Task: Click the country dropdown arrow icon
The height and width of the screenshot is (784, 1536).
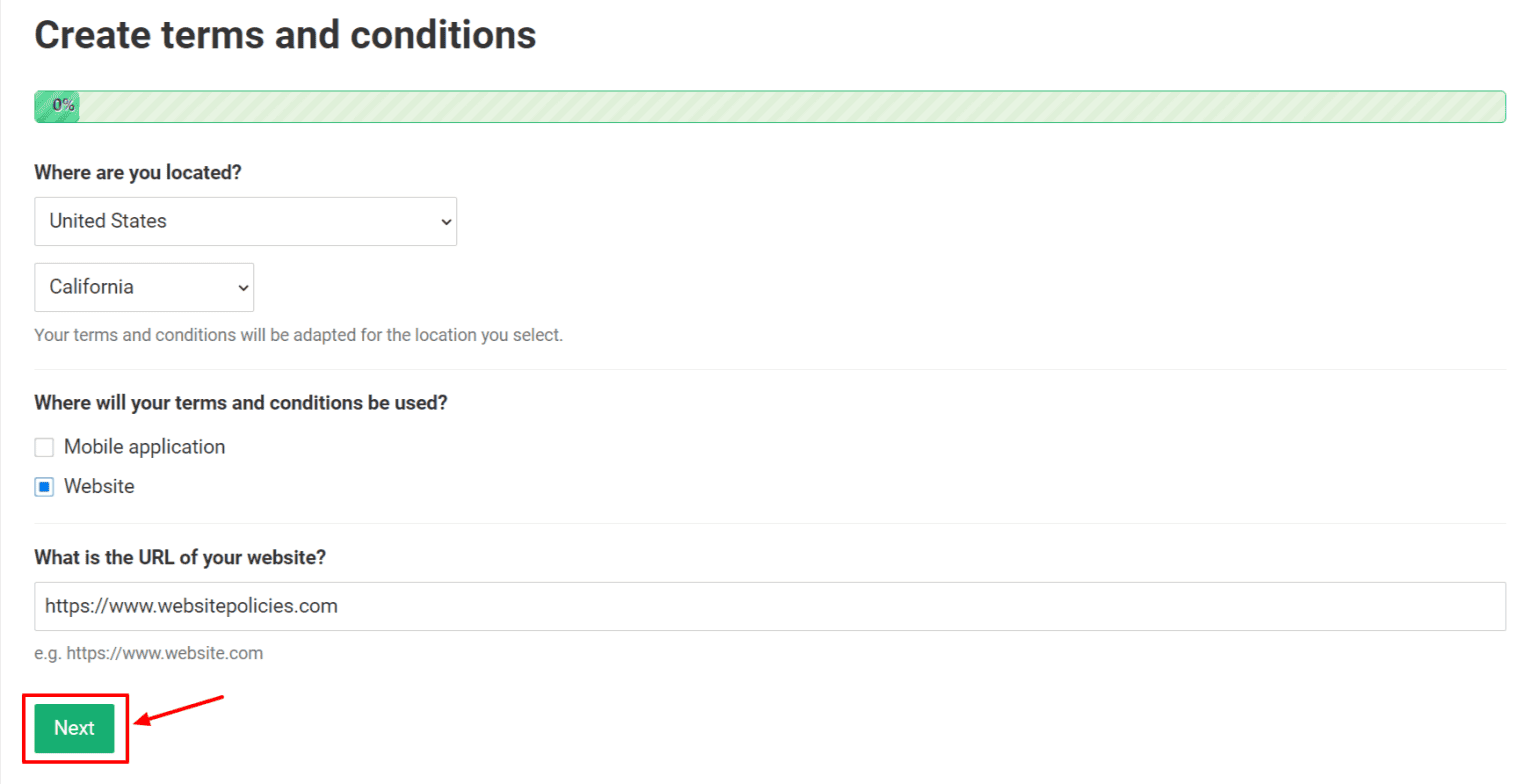Action: (x=444, y=221)
